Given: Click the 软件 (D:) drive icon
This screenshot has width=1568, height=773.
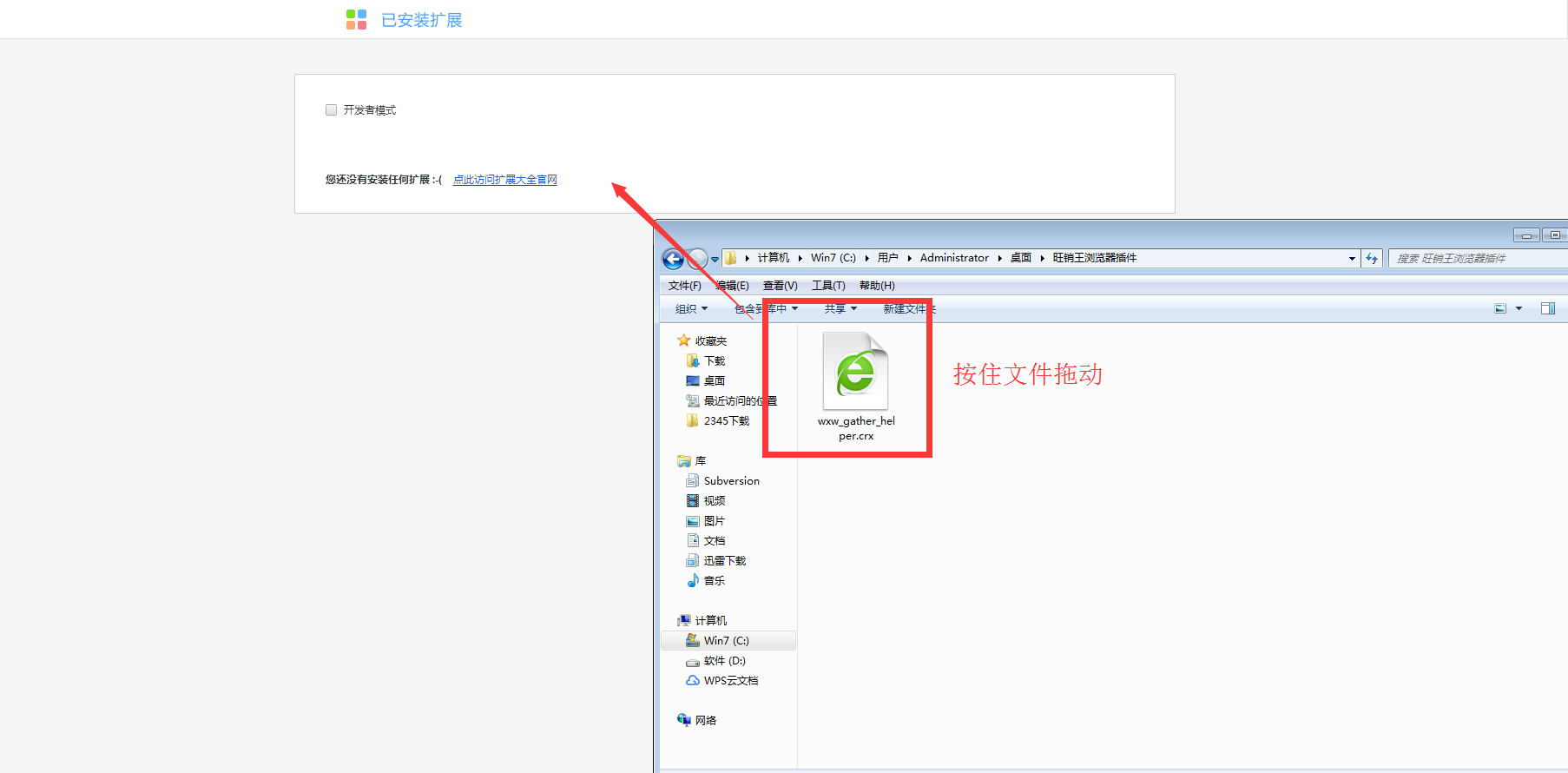Looking at the screenshot, I should click(693, 661).
